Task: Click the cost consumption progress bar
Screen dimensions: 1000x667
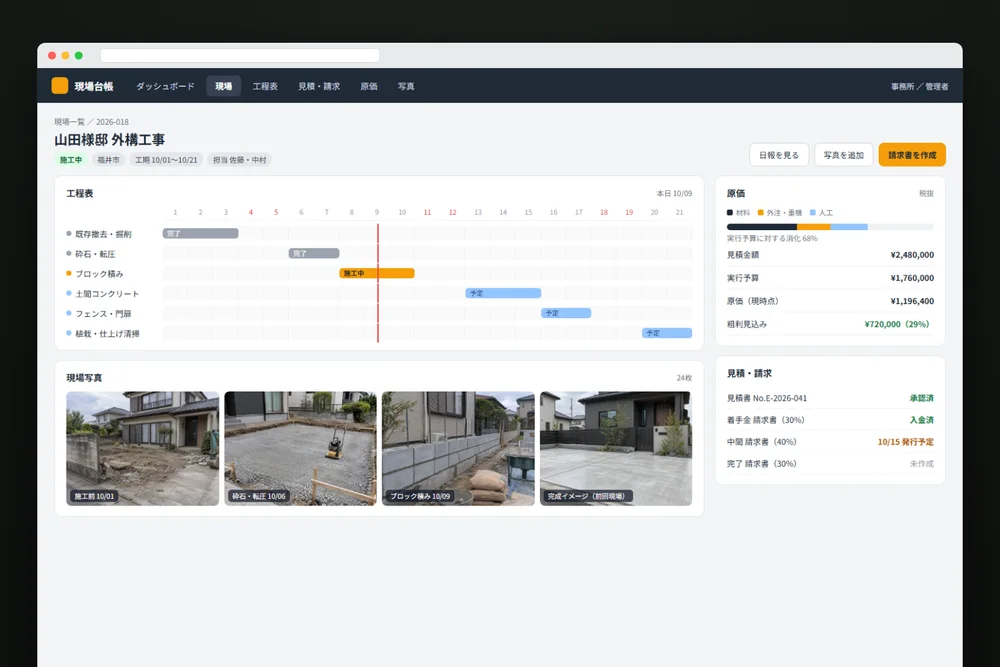Action: click(x=830, y=227)
